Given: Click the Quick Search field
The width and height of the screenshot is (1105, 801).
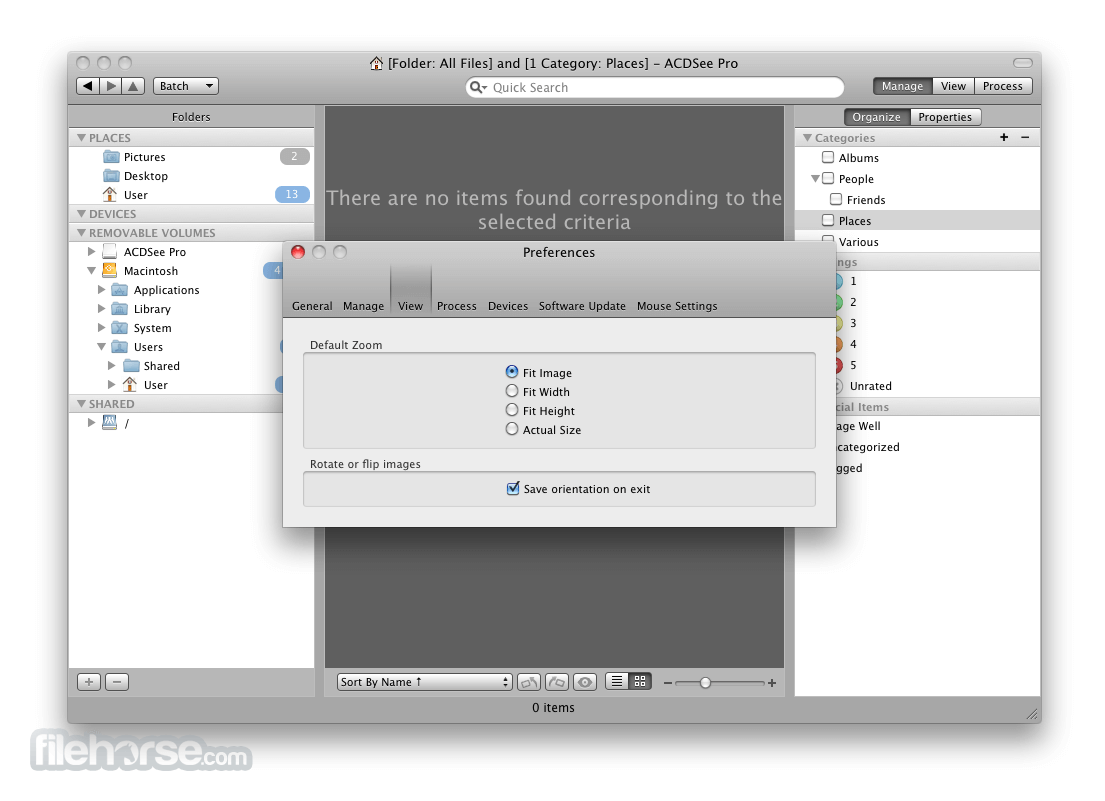Looking at the screenshot, I should (x=655, y=87).
